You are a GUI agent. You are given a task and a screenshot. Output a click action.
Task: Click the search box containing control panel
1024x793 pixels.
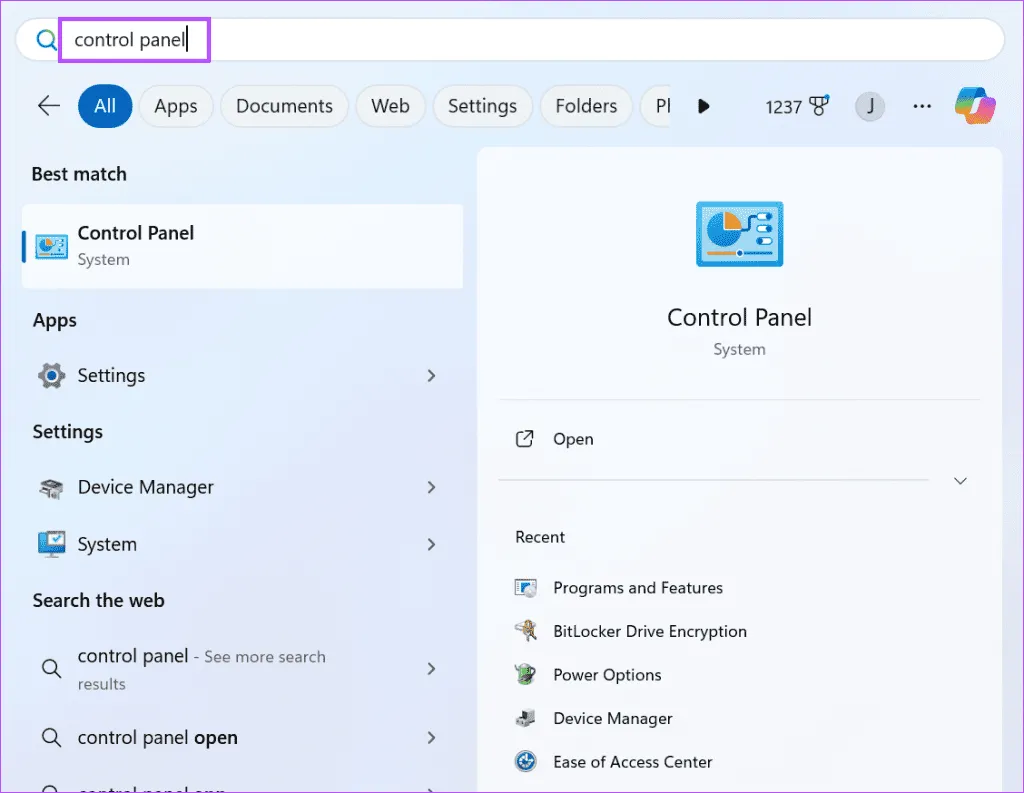(x=500, y=40)
